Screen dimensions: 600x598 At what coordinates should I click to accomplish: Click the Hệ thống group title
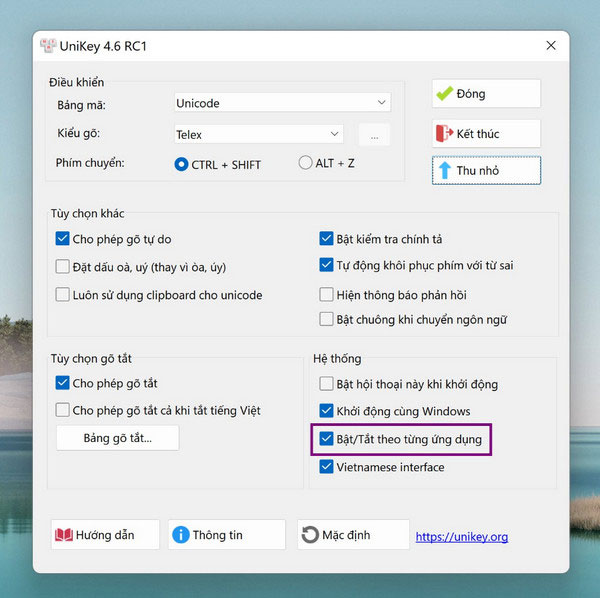[337, 359]
